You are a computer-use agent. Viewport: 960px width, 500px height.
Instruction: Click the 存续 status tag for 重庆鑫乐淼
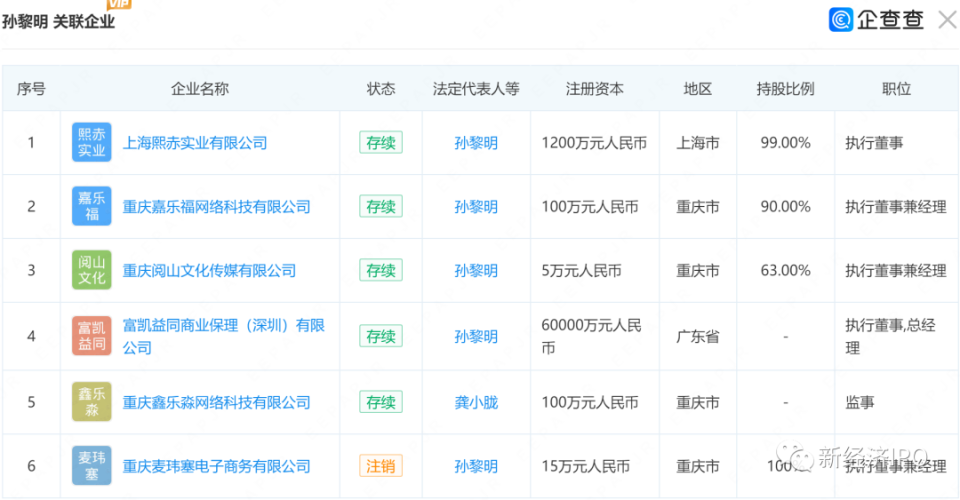(x=381, y=403)
